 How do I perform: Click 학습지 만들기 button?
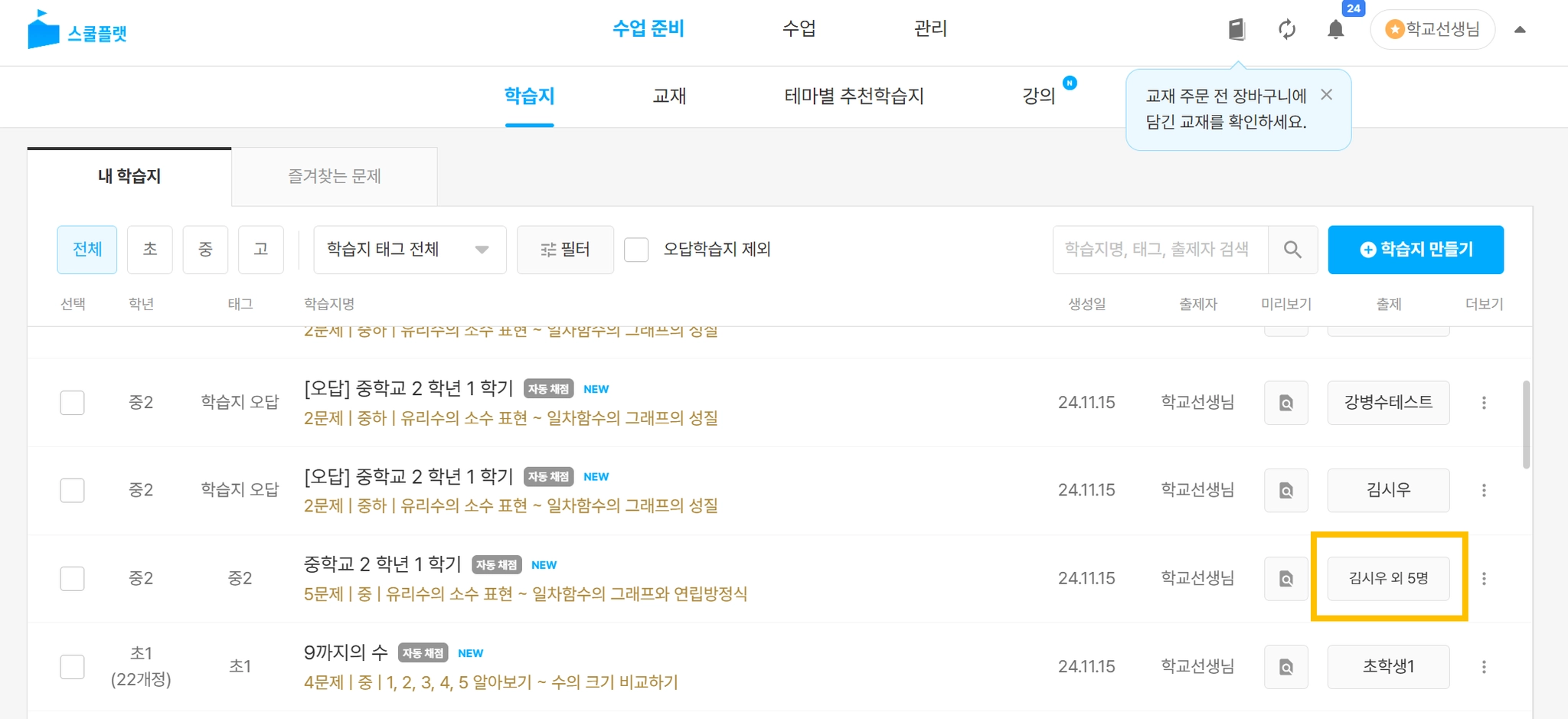[x=1416, y=250]
